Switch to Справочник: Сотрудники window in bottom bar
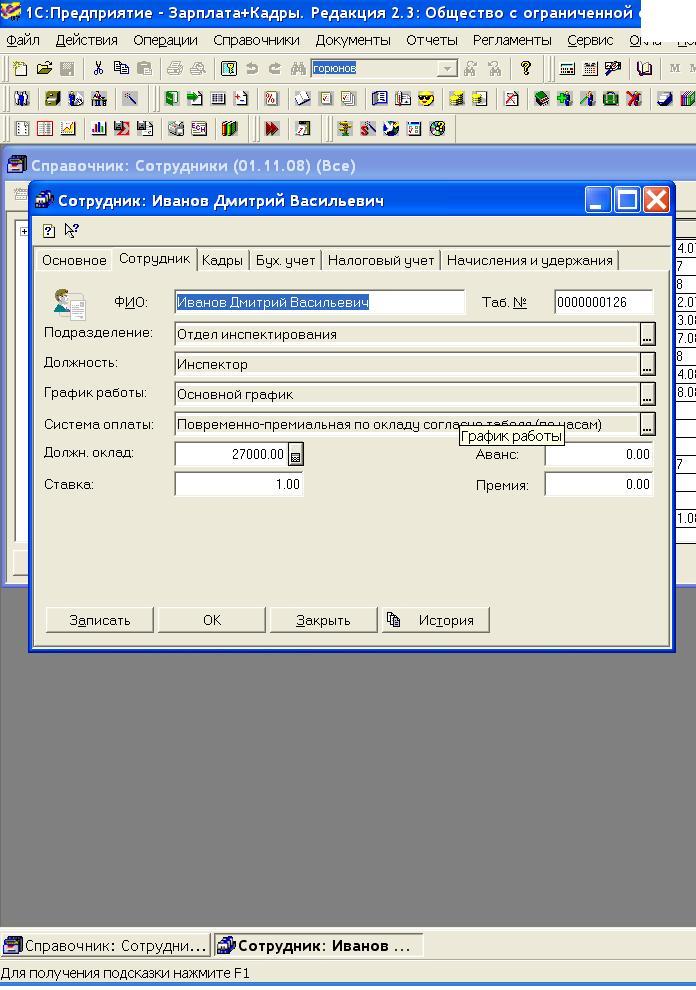This screenshot has height=990, width=696. click(106, 945)
